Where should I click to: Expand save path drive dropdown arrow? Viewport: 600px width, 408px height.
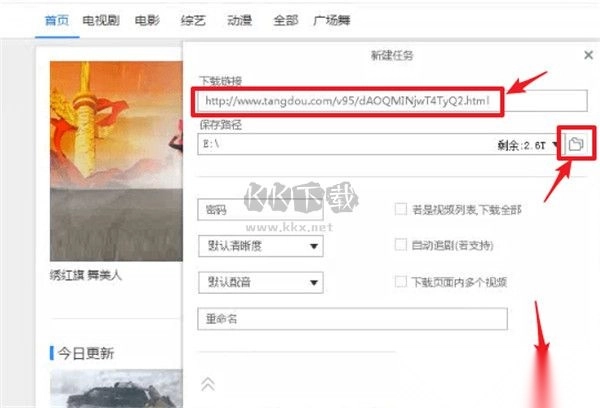pos(554,145)
